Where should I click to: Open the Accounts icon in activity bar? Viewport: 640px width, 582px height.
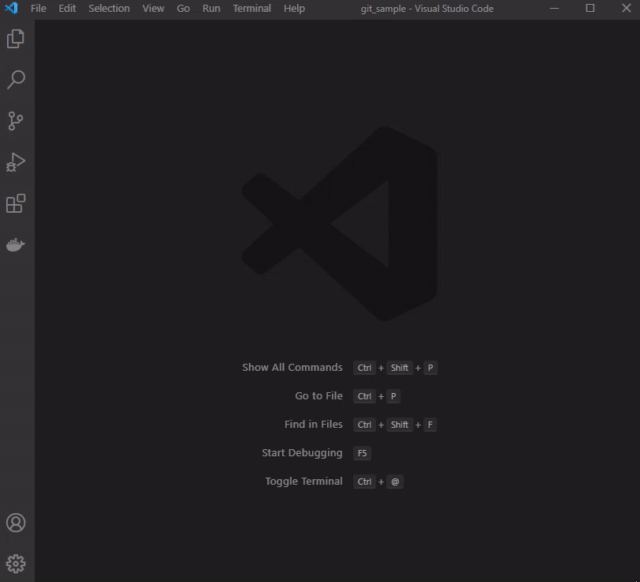point(16,523)
